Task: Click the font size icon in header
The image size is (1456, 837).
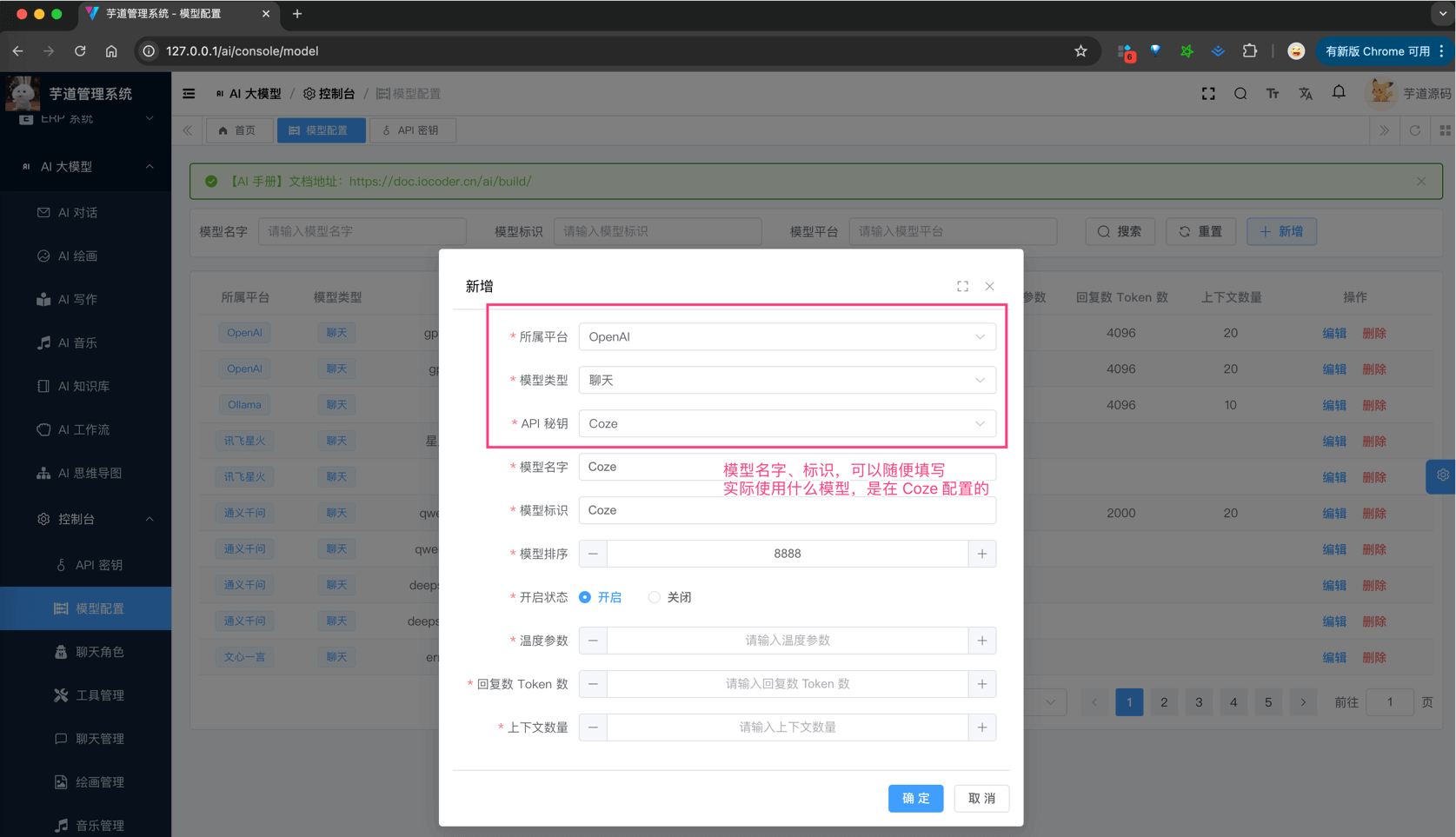Action: pos(1273,94)
